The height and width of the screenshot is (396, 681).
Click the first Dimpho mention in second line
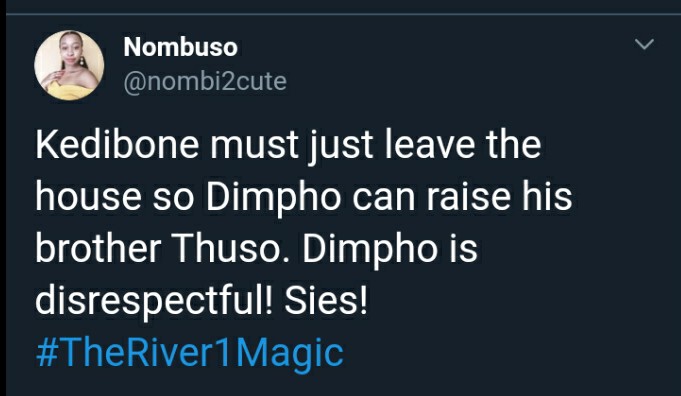pos(274,199)
